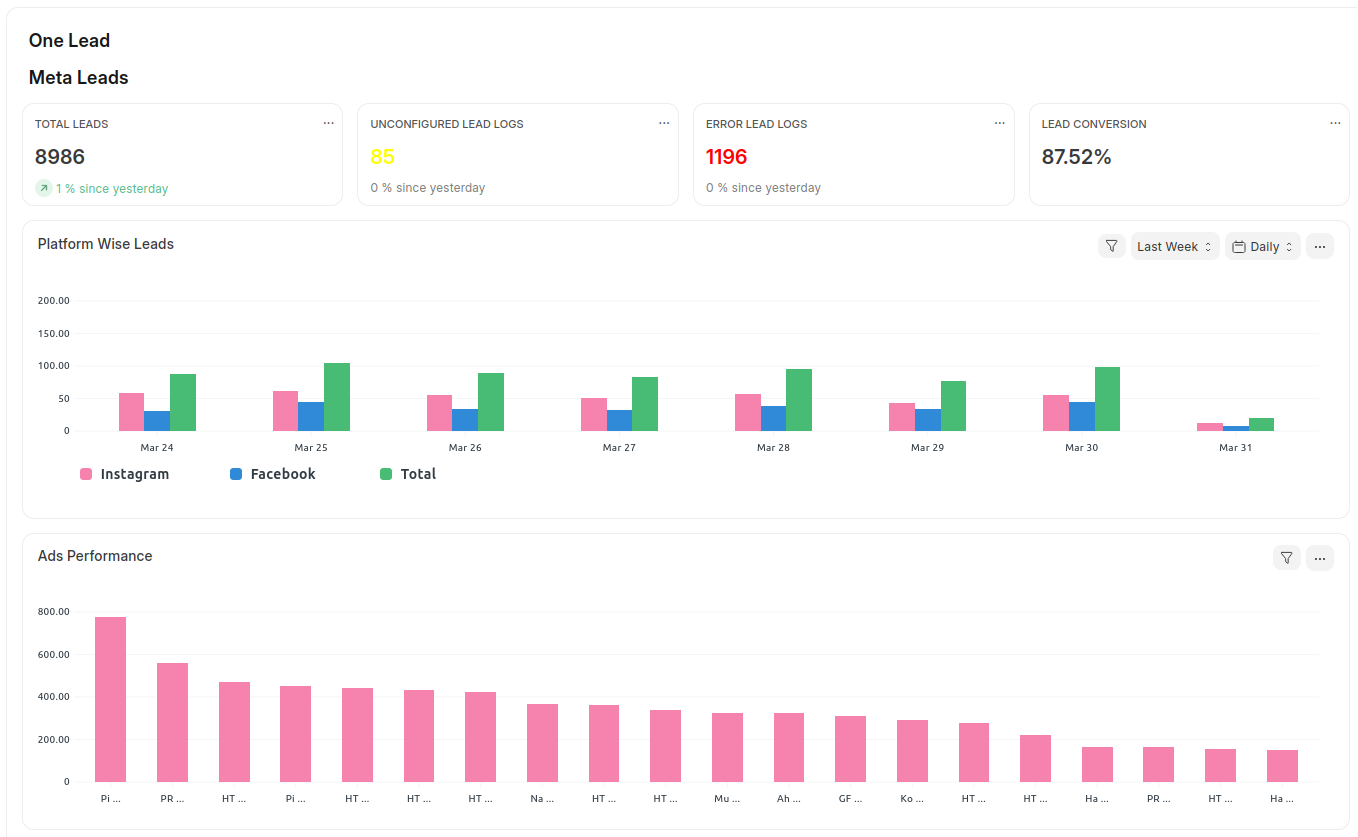Image resolution: width=1358 pixels, height=837 pixels.
Task: Click the Mar 26 Facebook bar
Action: click(x=465, y=420)
